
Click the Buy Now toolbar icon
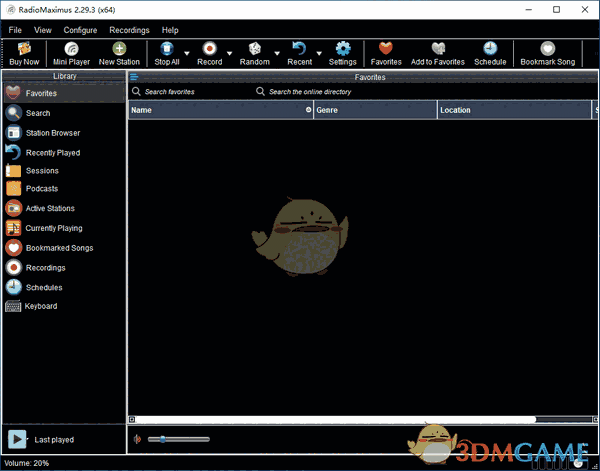pos(24,54)
